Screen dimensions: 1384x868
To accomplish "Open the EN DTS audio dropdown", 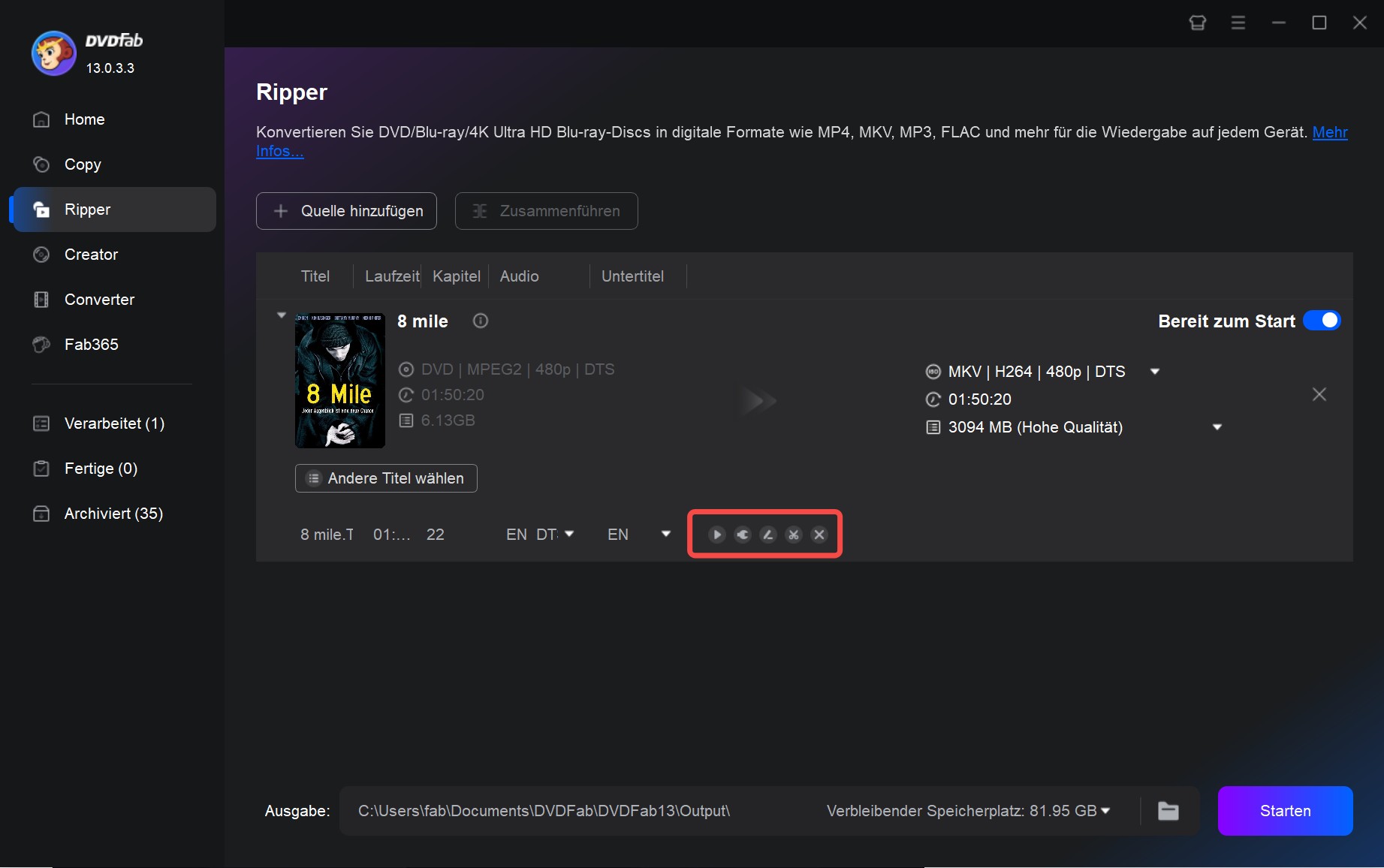I will pos(569,534).
